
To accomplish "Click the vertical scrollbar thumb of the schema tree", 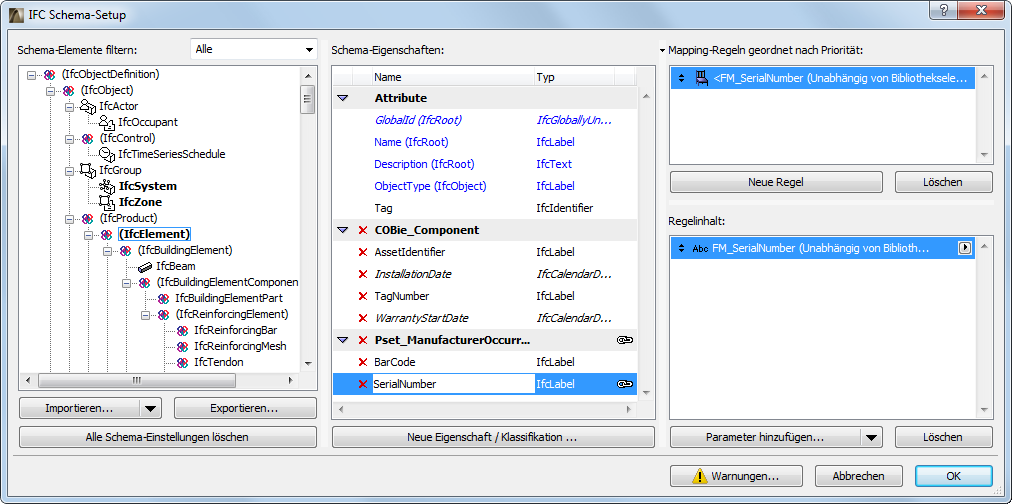I will tap(308, 99).
